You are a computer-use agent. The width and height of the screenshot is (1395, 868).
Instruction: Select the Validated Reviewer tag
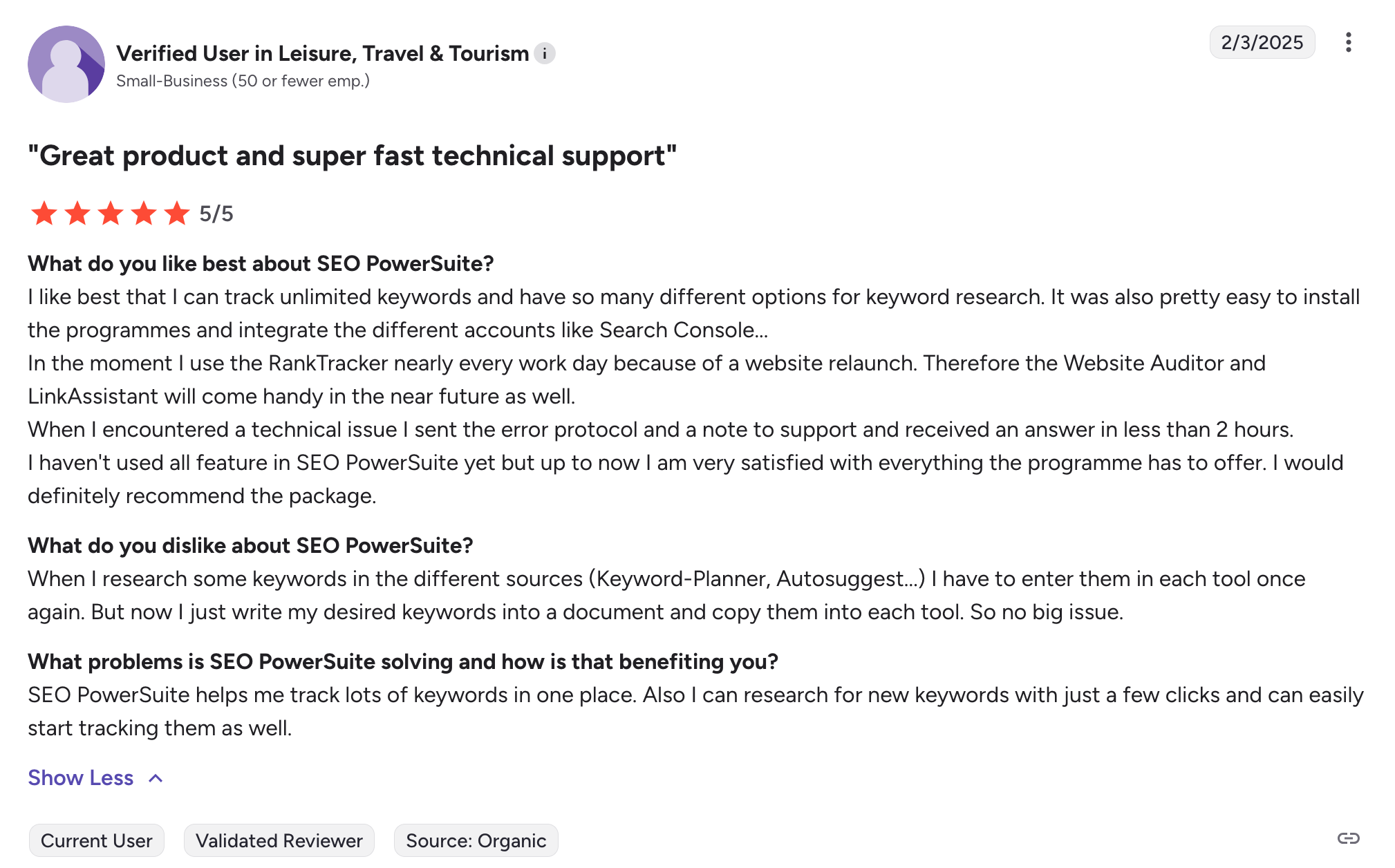[279, 840]
